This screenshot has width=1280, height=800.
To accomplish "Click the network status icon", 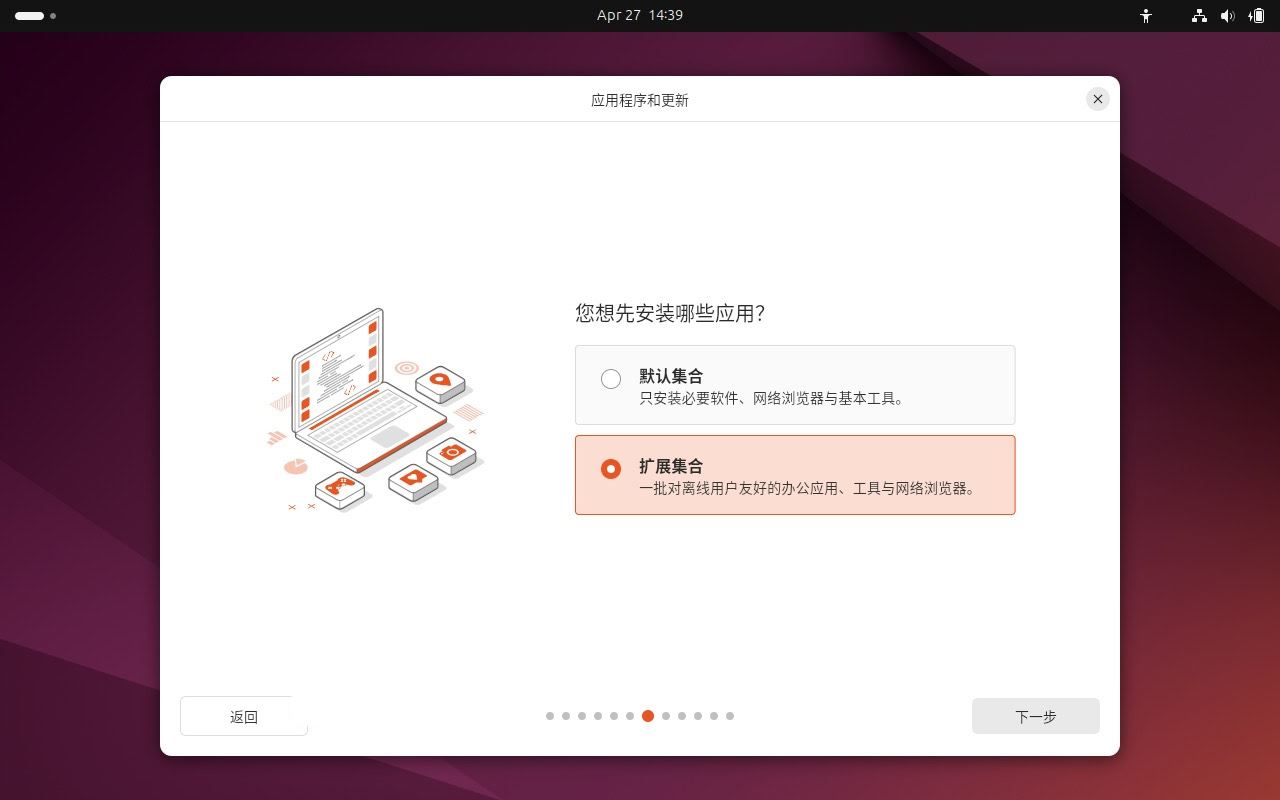I will click(1198, 16).
